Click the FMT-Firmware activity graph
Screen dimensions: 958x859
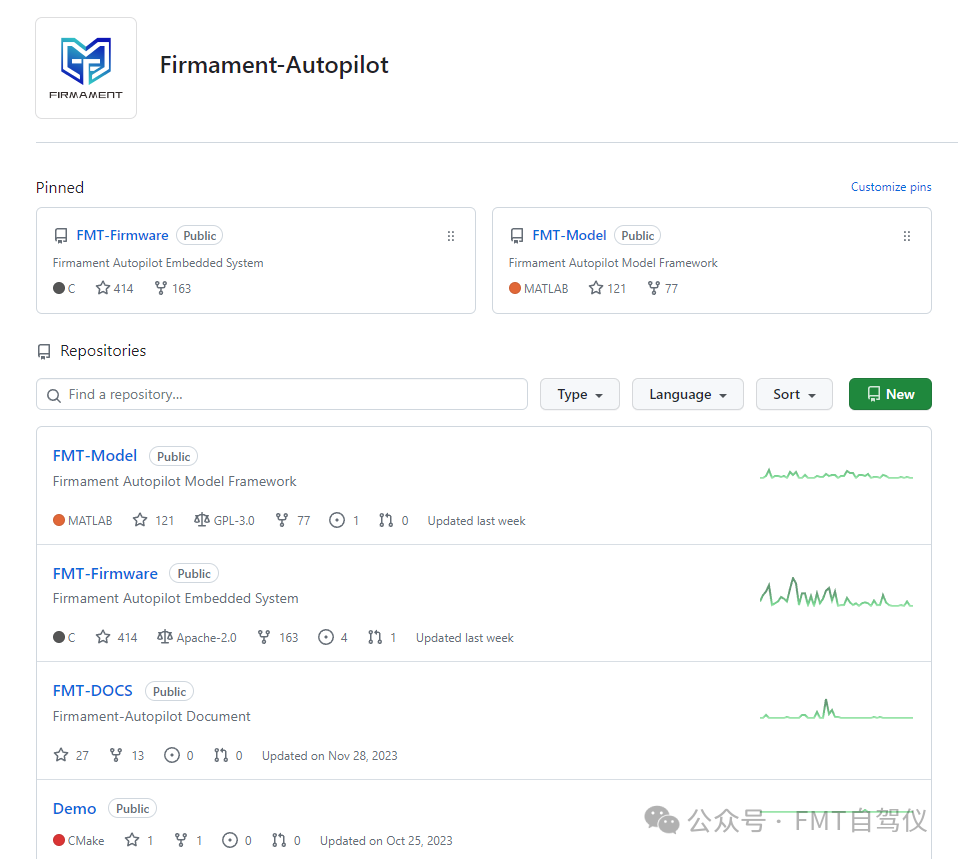coord(836,593)
